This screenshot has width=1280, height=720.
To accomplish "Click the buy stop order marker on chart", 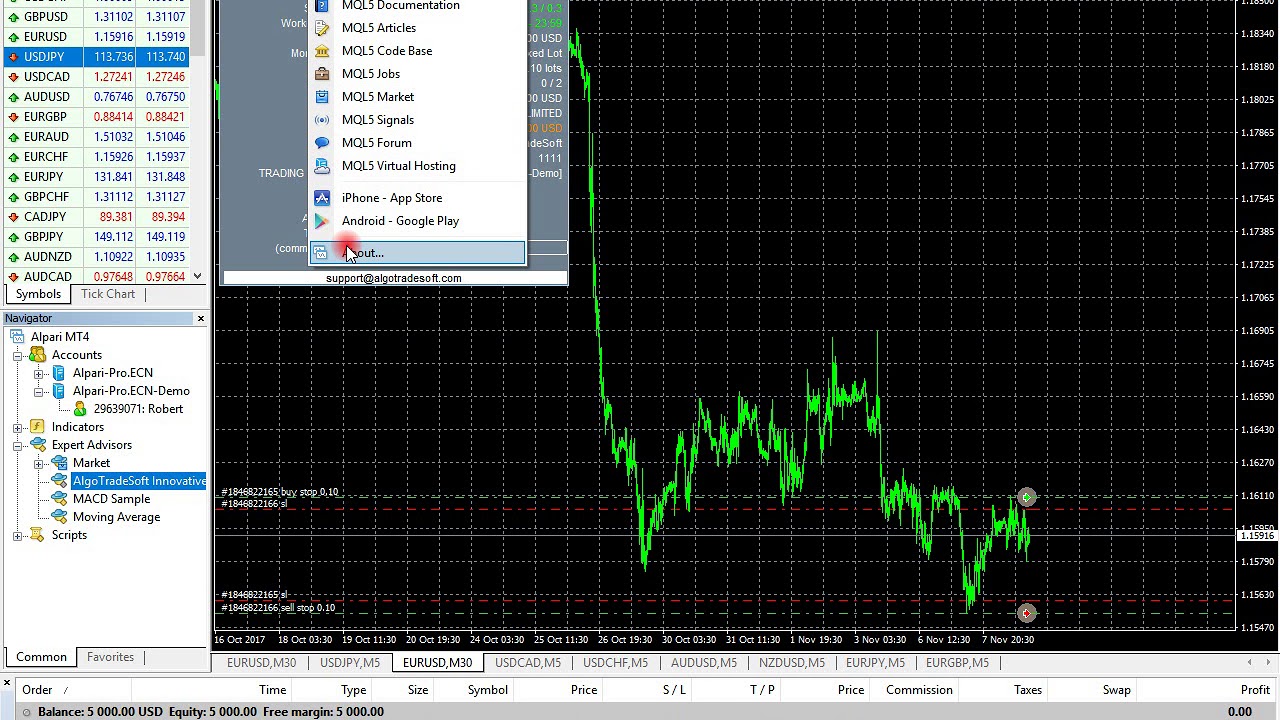I will point(1027,497).
